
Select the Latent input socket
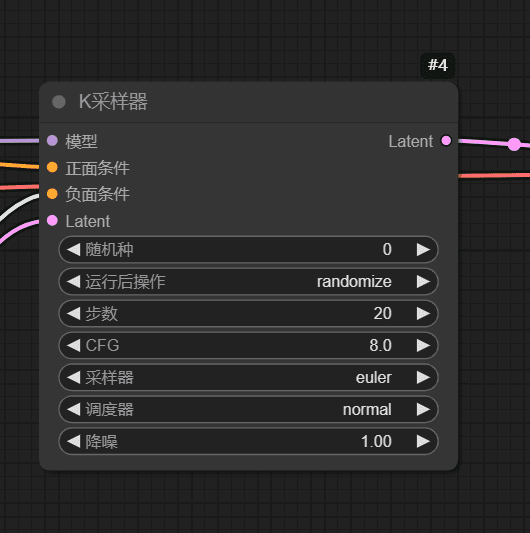coord(52,220)
